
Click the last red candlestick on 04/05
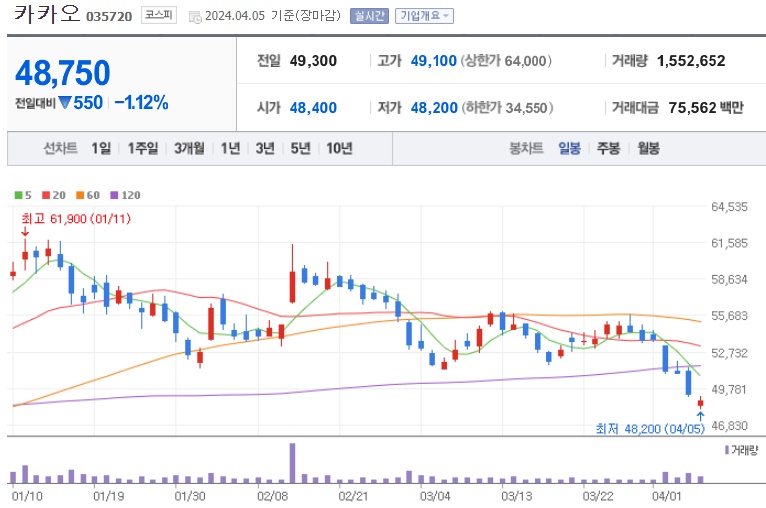pos(701,402)
